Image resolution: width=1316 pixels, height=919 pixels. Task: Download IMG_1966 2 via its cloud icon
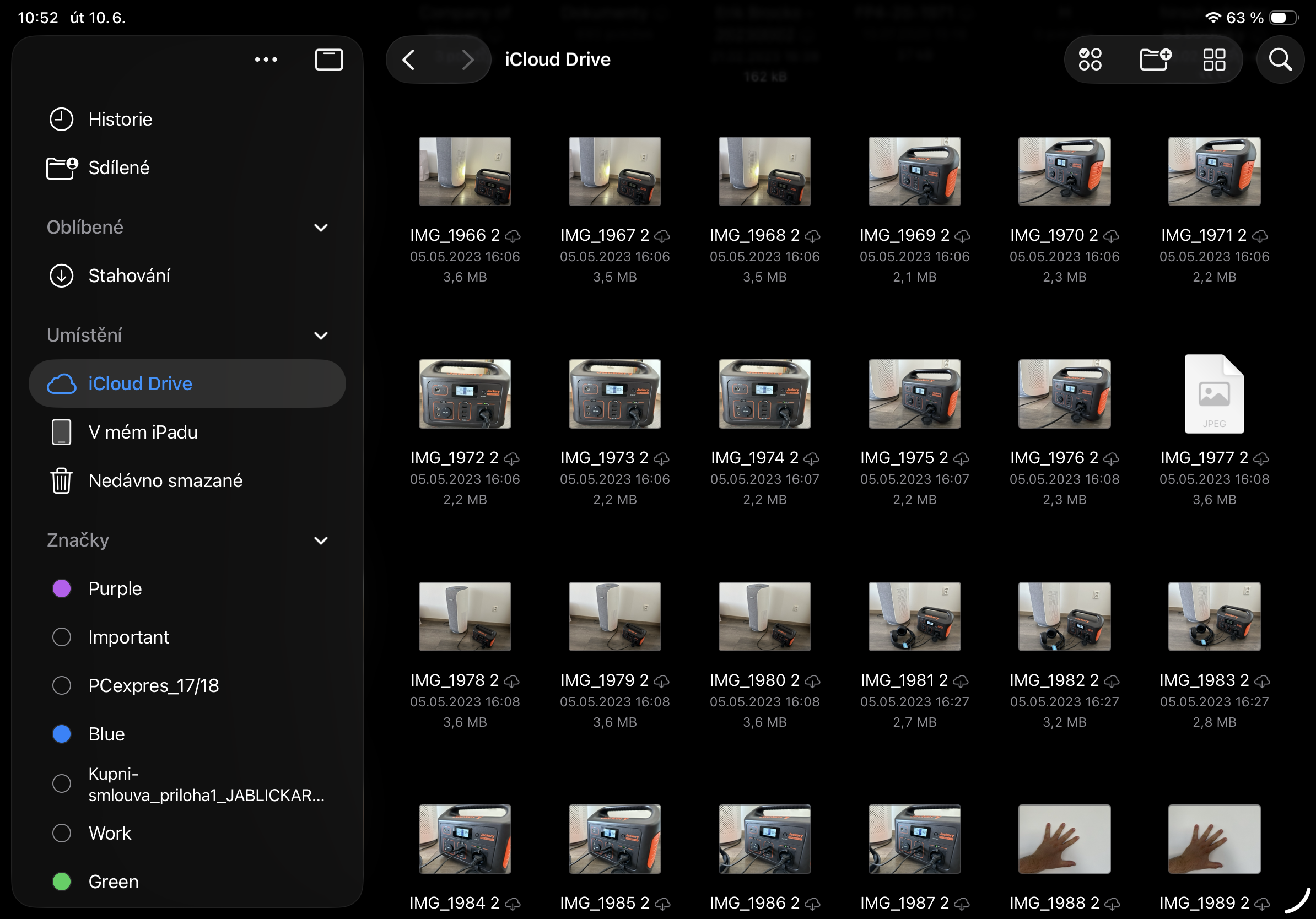[513, 236]
